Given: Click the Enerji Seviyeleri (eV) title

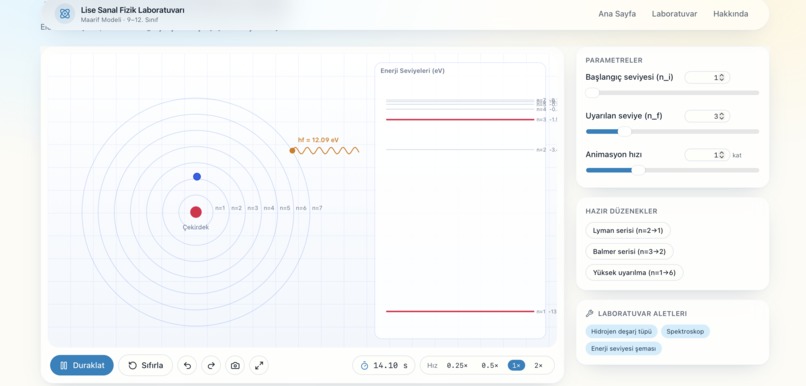Looking at the screenshot, I should [x=412, y=71].
